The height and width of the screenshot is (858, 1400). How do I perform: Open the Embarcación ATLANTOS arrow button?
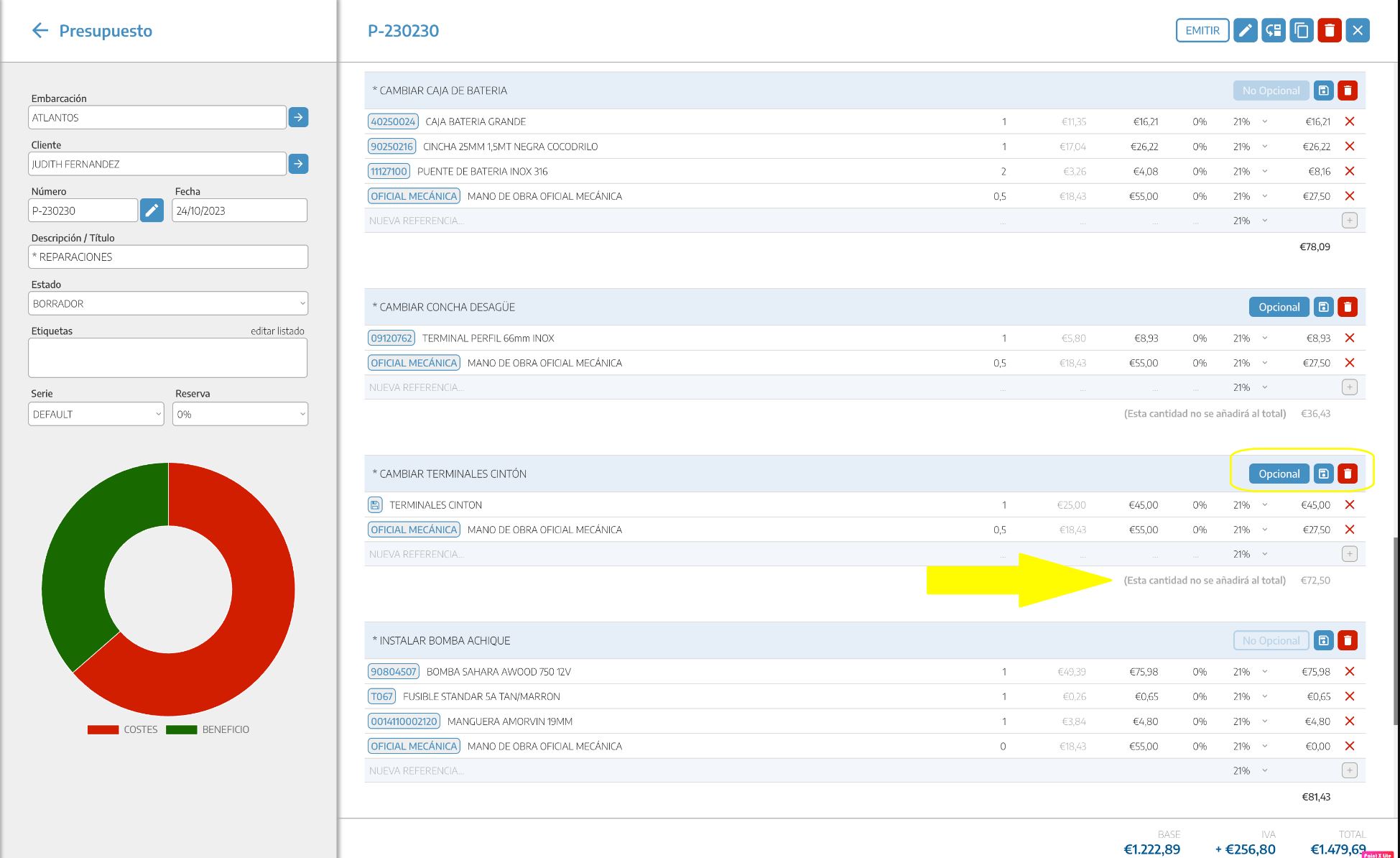[x=298, y=117]
